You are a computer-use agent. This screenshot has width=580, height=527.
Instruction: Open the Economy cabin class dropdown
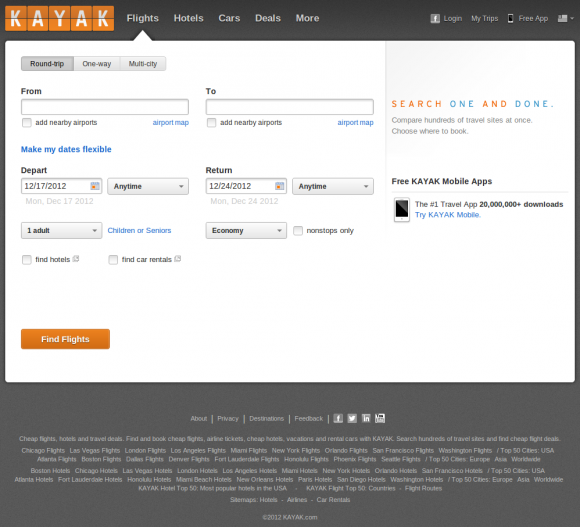pyautogui.click(x=246, y=230)
